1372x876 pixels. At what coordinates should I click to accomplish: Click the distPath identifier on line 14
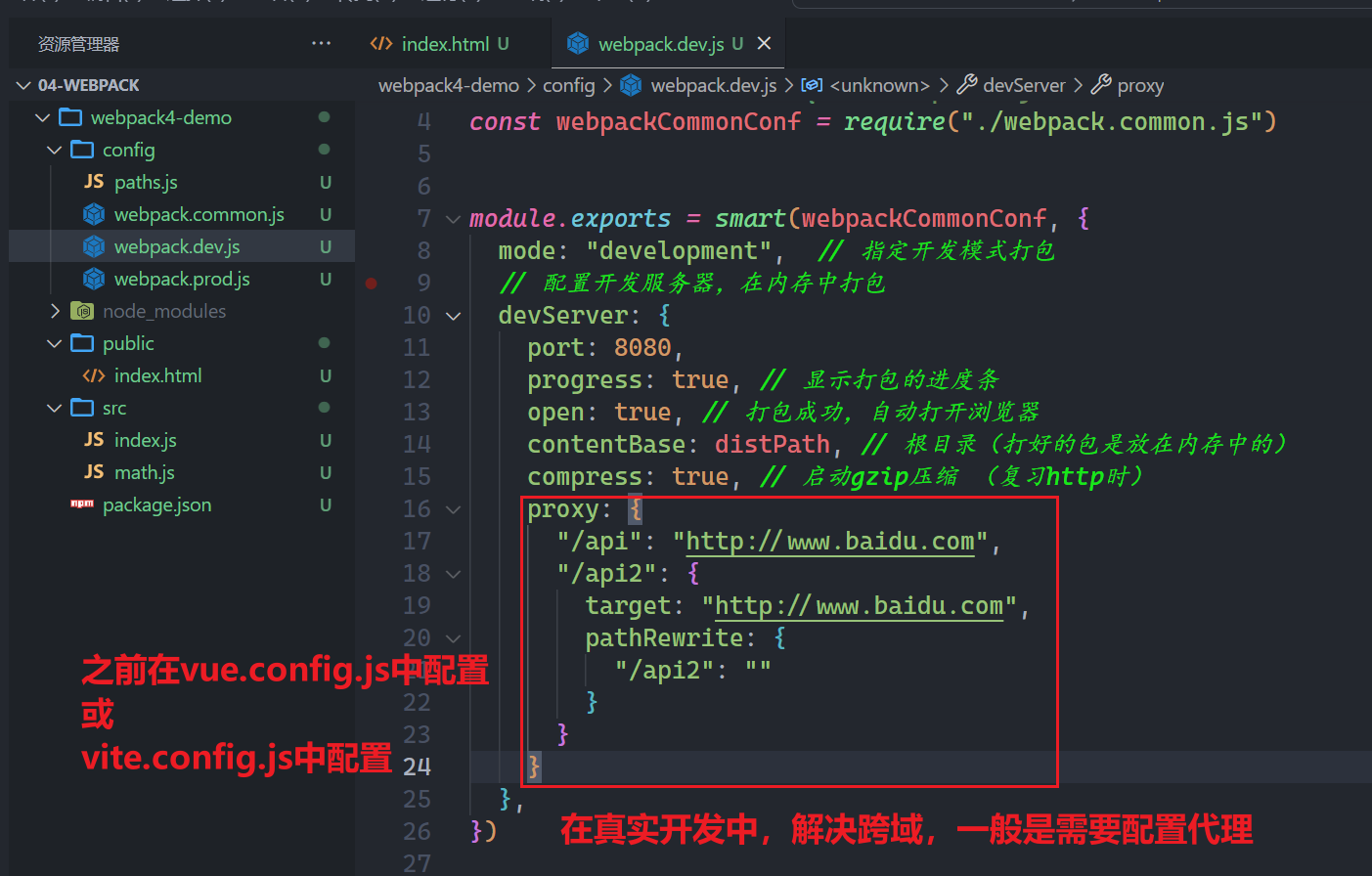[773, 445]
